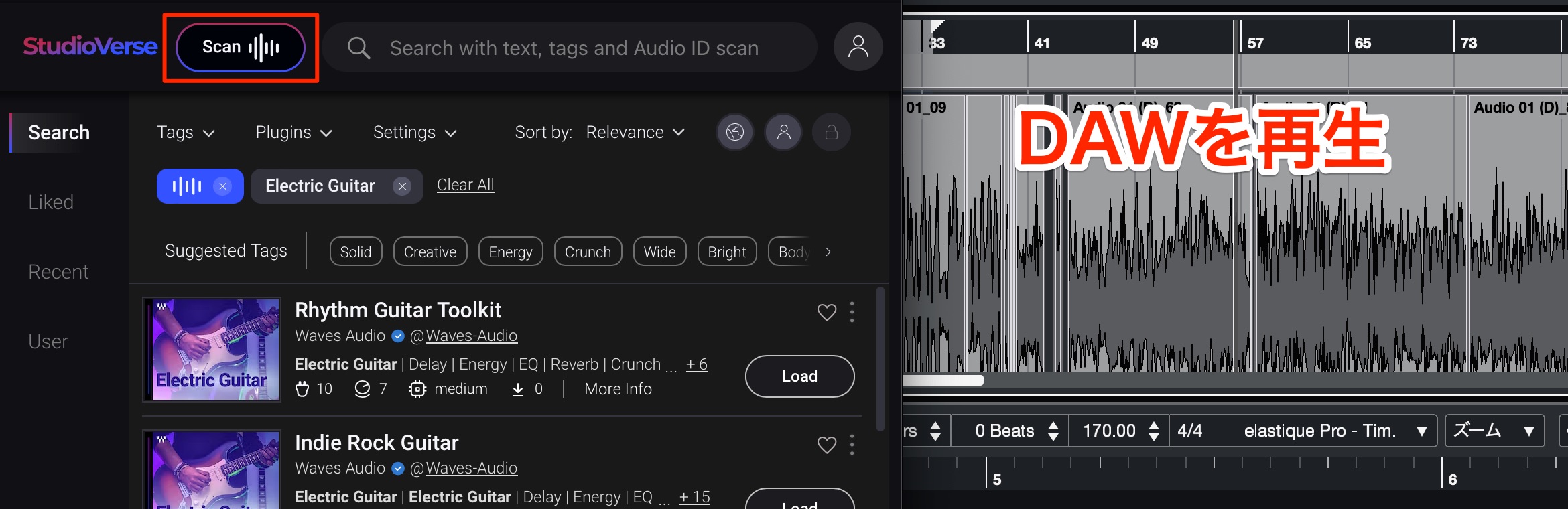Select the Bright suggested tag
1568x509 pixels.
click(x=727, y=252)
